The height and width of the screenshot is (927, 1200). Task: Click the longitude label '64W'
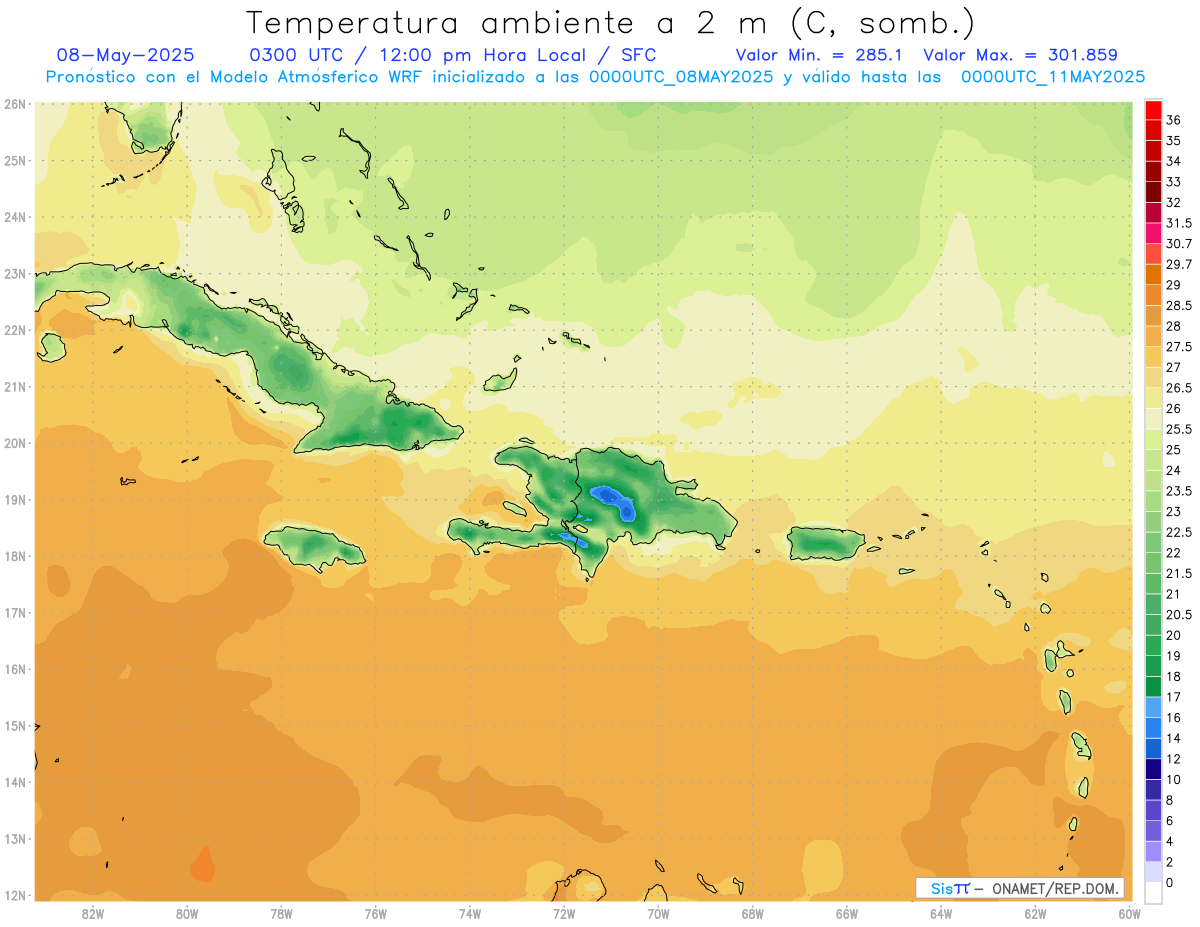(941, 914)
